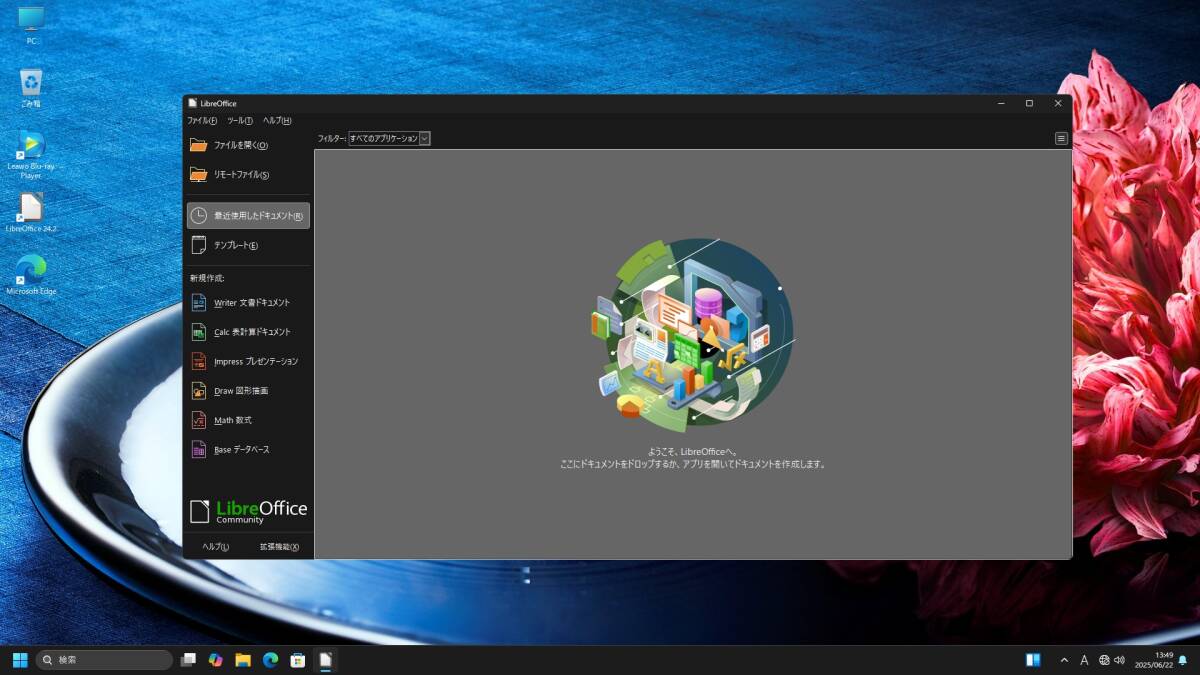1200x675 pixels.
Task: Toggle the IME input mode indicator A
Action: [1084, 660]
